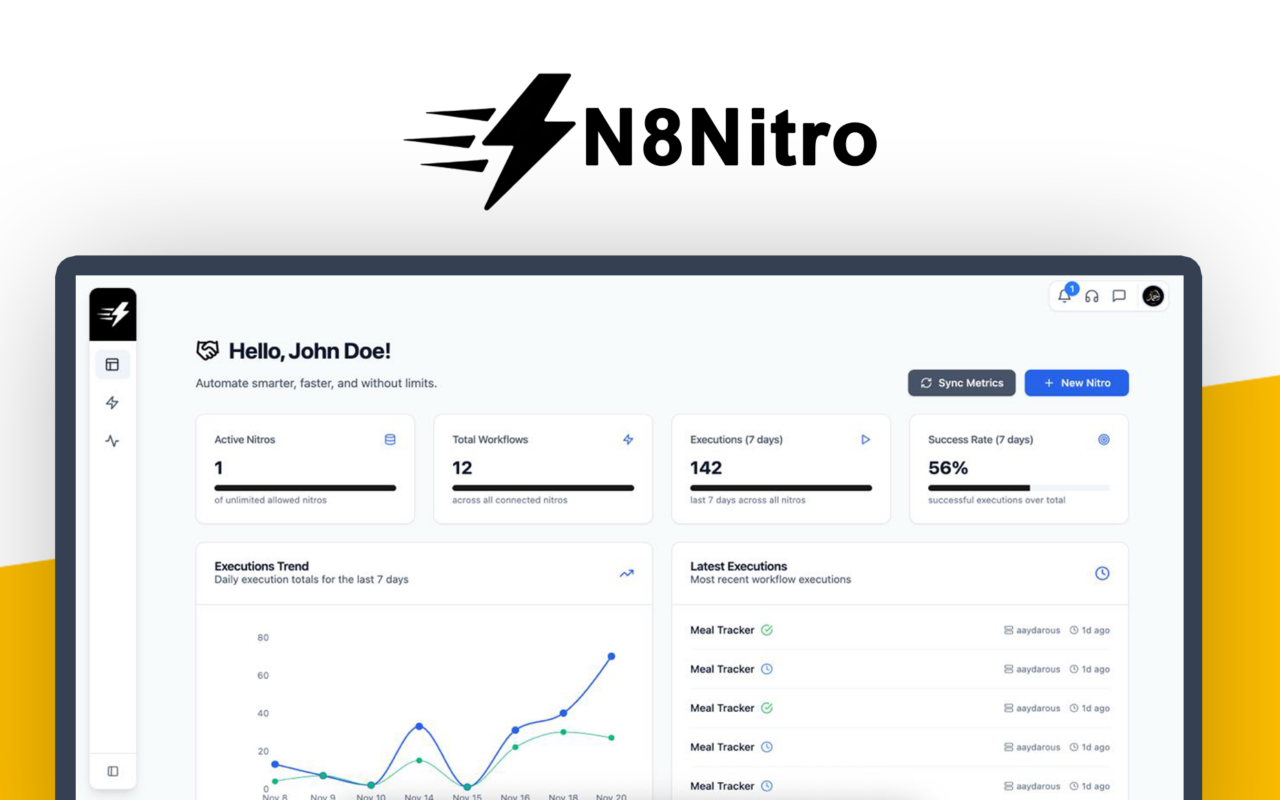Click play icon on Executions card
This screenshot has height=800, width=1280.
pyautogui.click(x=866, y=439)
